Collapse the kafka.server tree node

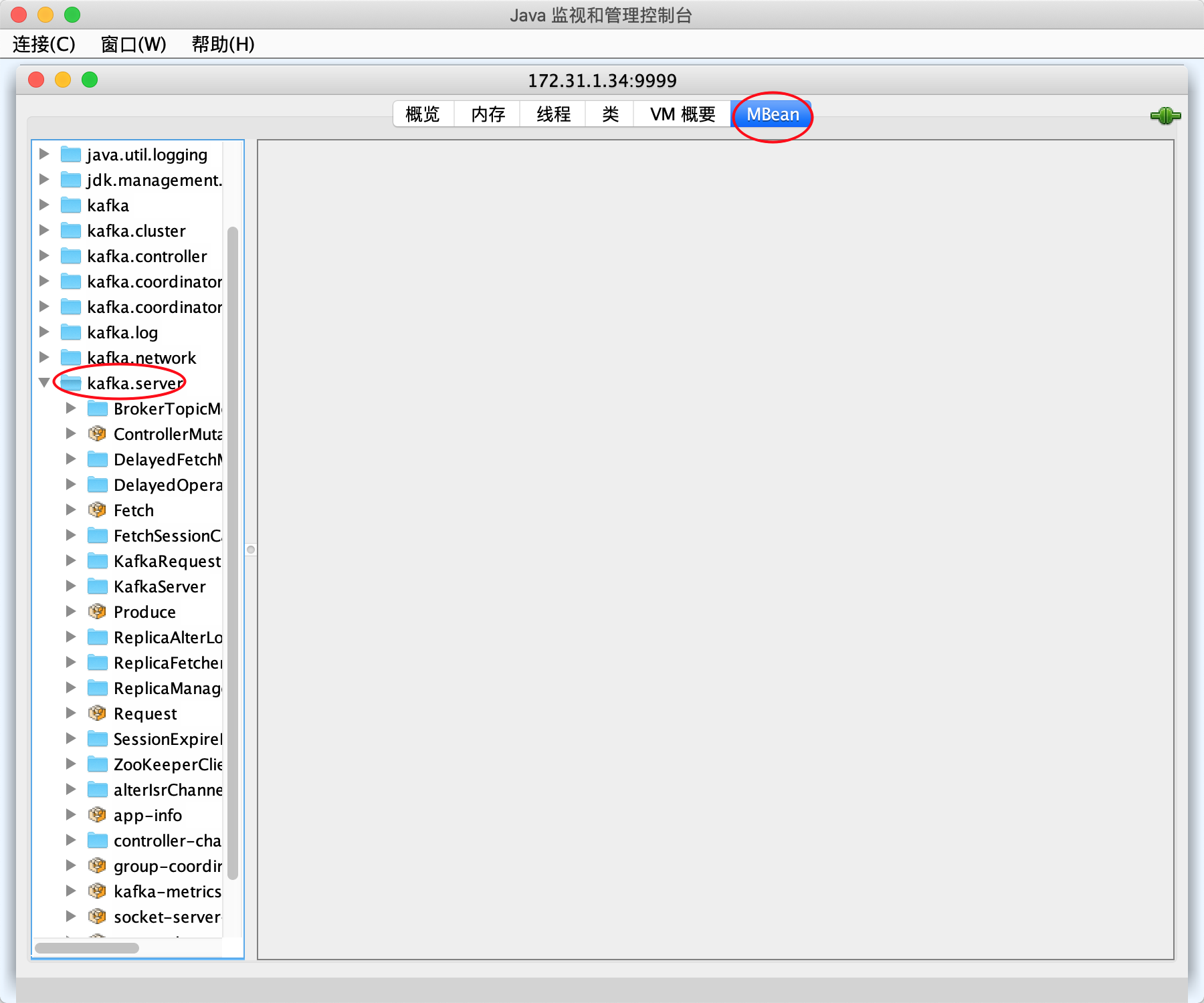click(x=44, y=382)
